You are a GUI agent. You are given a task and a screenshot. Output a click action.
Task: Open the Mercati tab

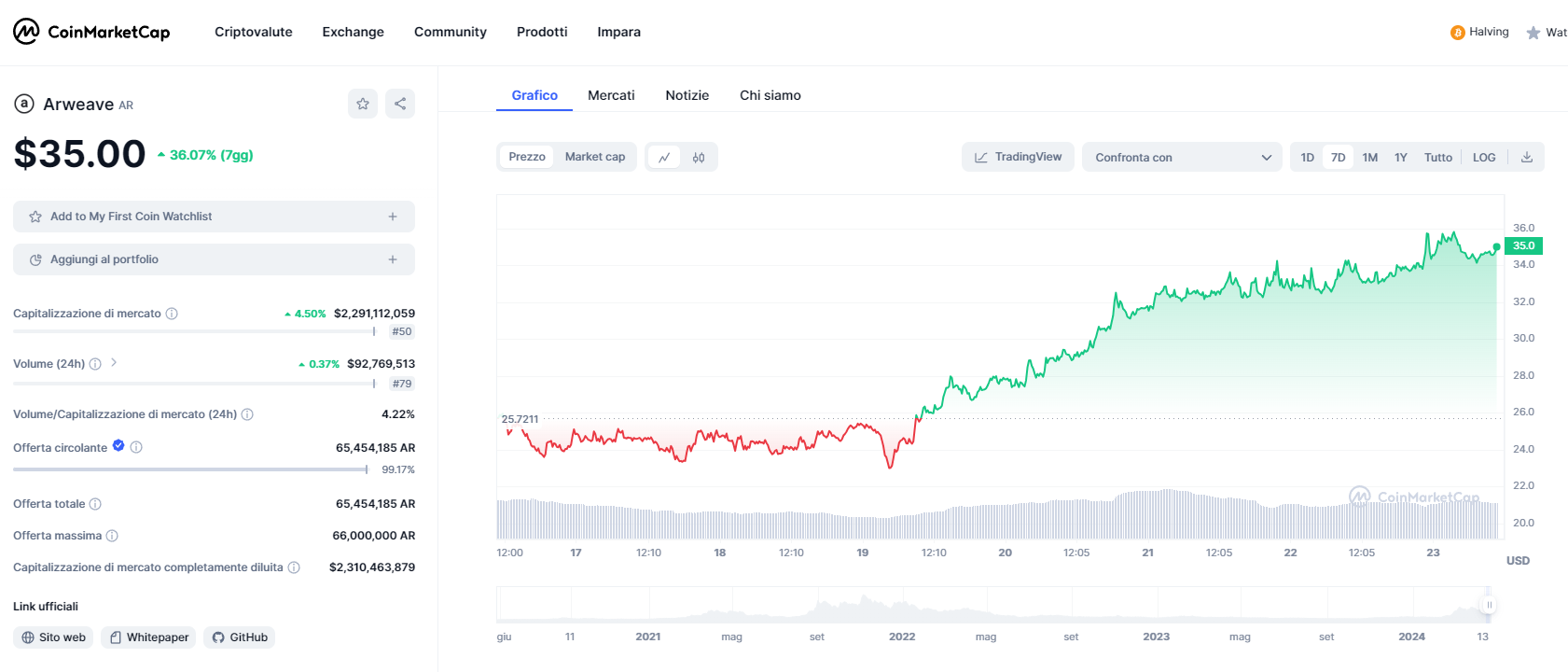[x=611, y=95]
